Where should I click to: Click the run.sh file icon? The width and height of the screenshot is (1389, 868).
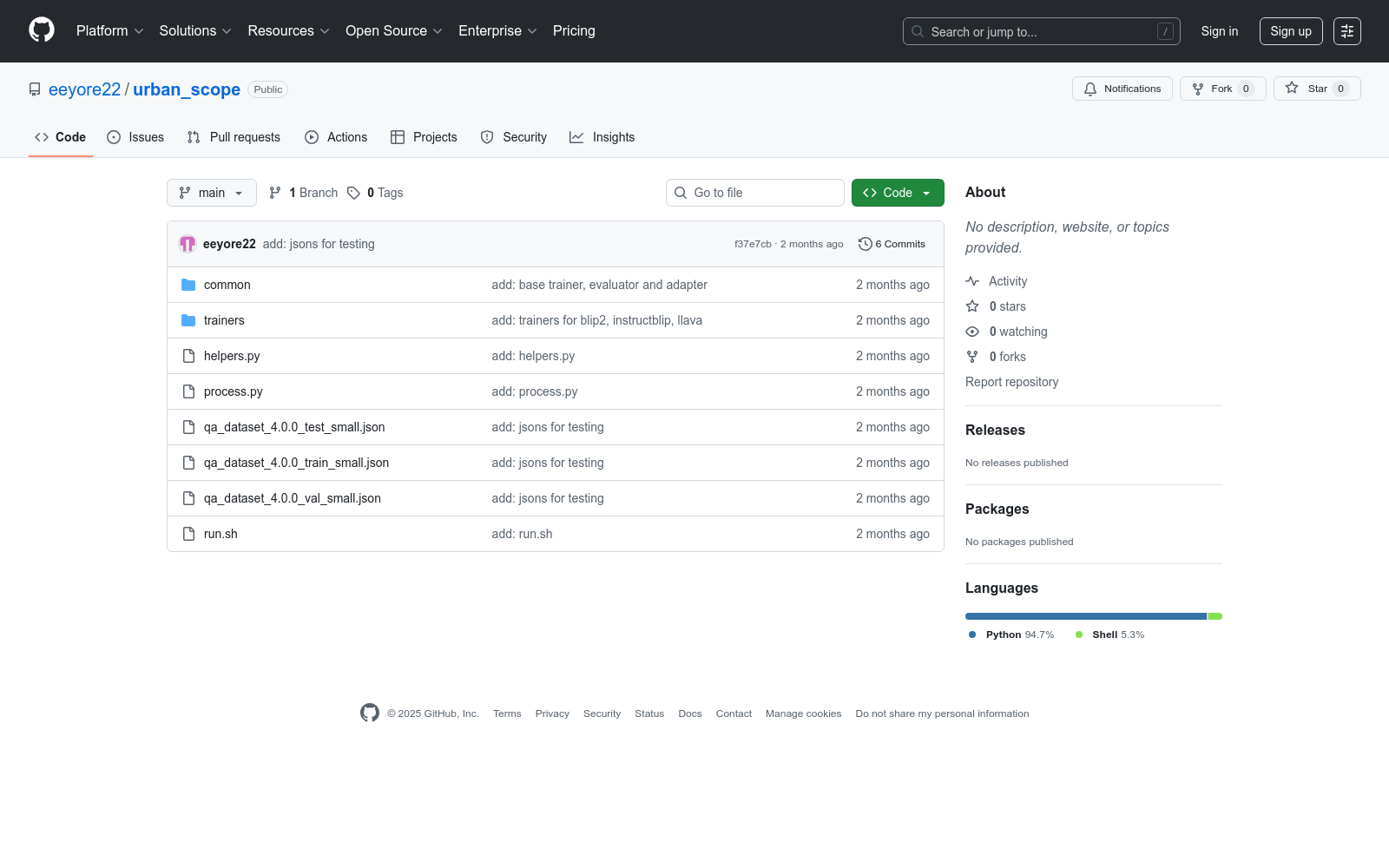click(188, 534)
